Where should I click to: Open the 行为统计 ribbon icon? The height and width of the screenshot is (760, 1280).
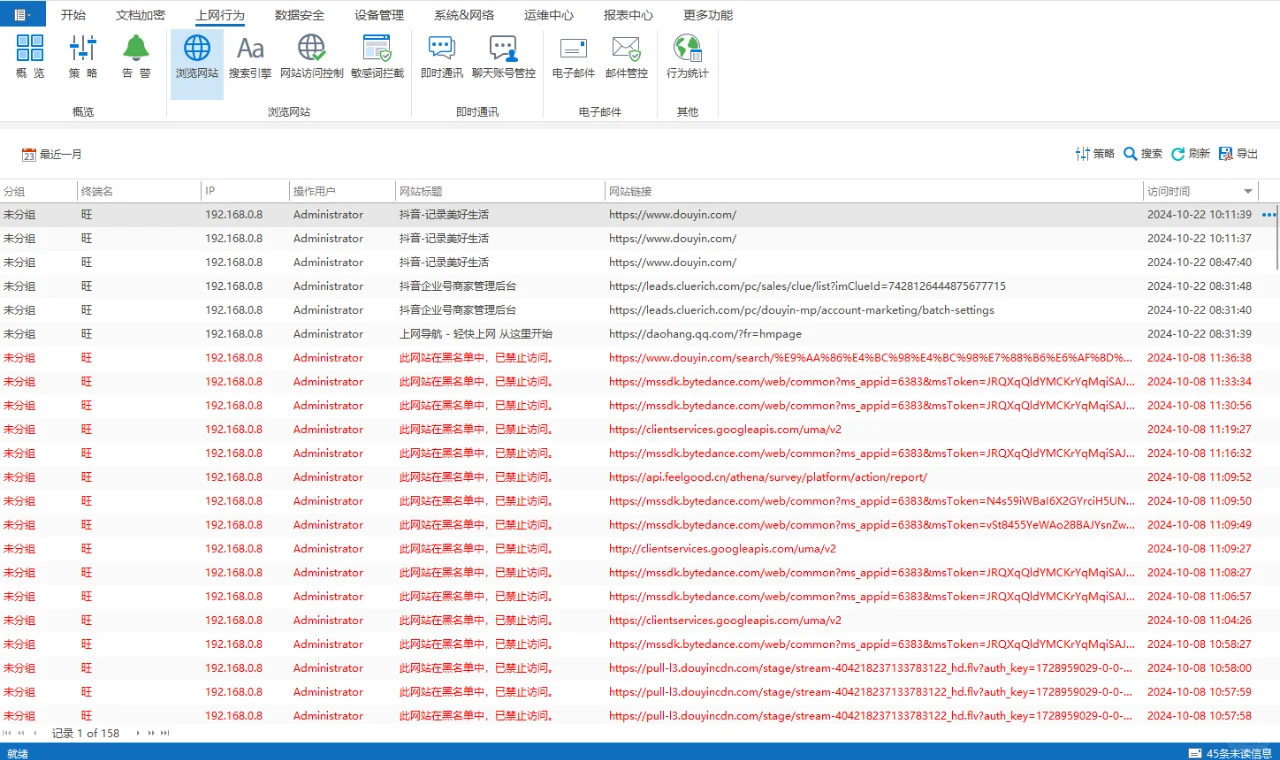tap(688, 57)
